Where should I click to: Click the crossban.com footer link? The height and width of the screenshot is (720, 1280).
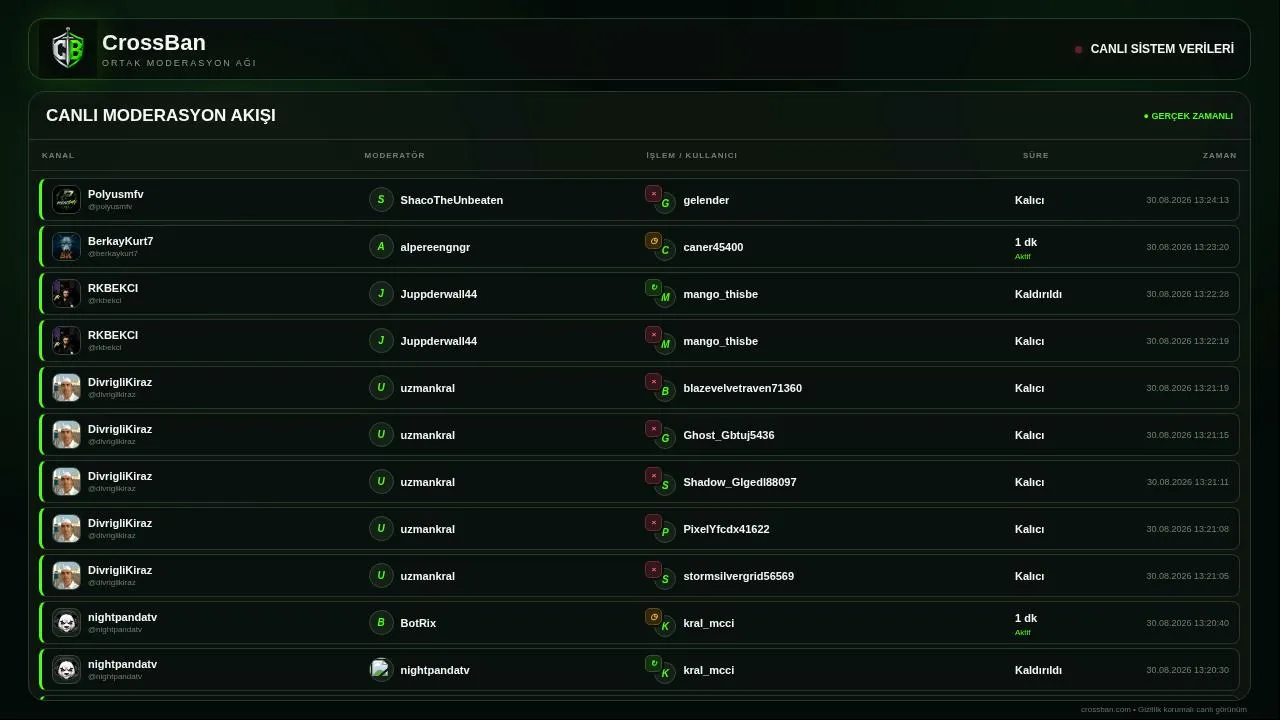point(1105,709)
